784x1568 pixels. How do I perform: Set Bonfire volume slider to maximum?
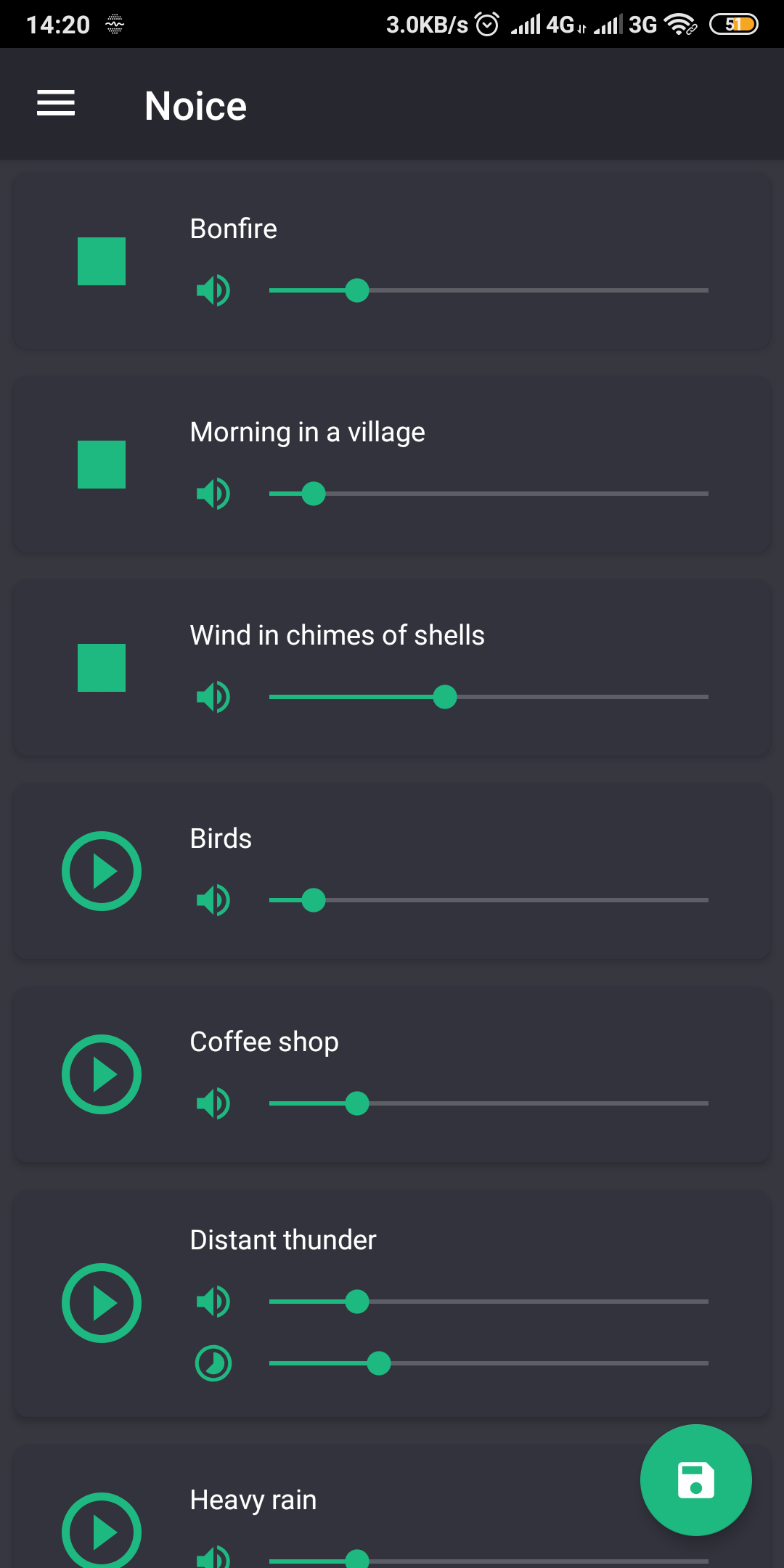pos(707,290)
